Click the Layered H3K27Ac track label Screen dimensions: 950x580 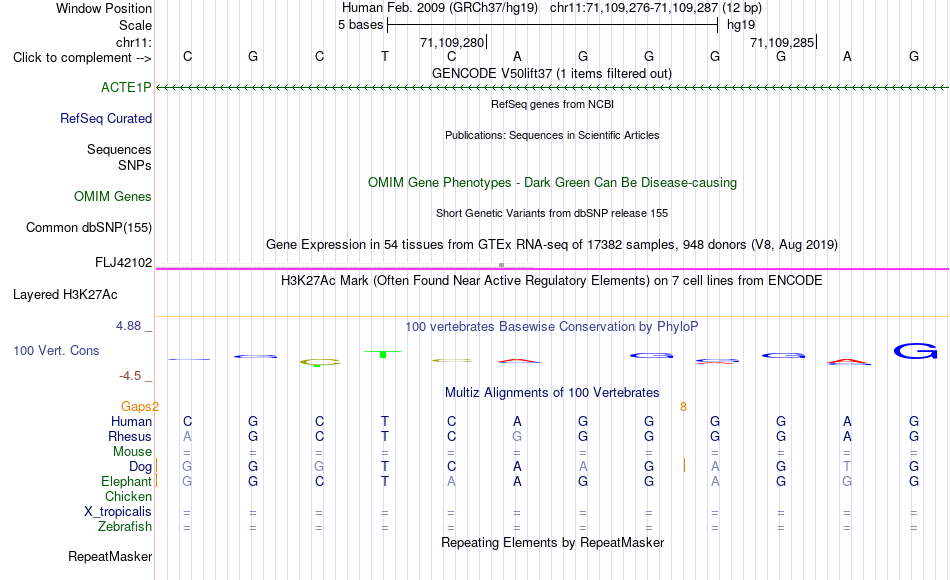click(65, 295)
